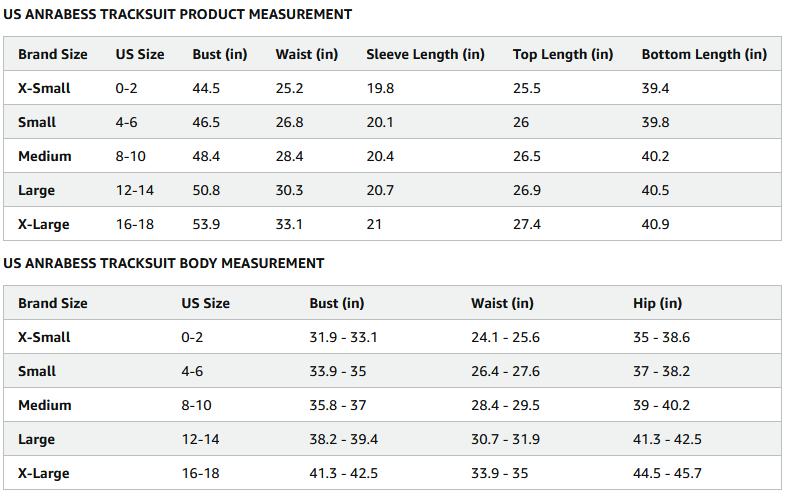792x499 pixels.
Task: Click the 'Top Length (in)' column header
Action: [x=563, y=54]
